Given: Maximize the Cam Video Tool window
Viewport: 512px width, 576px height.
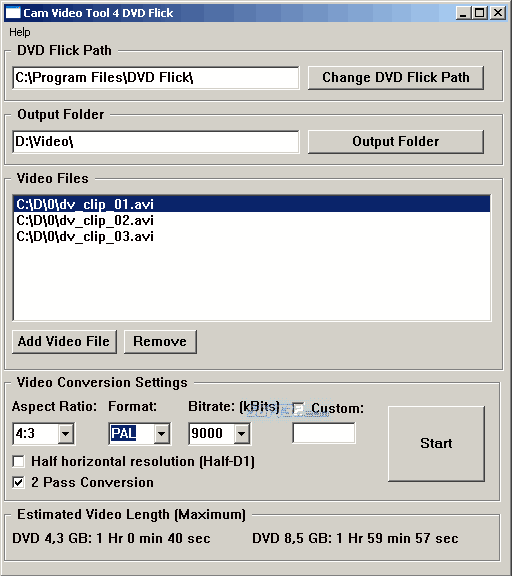Looking at the screenshot, I should pyautogui.click(x=480, y=13).
